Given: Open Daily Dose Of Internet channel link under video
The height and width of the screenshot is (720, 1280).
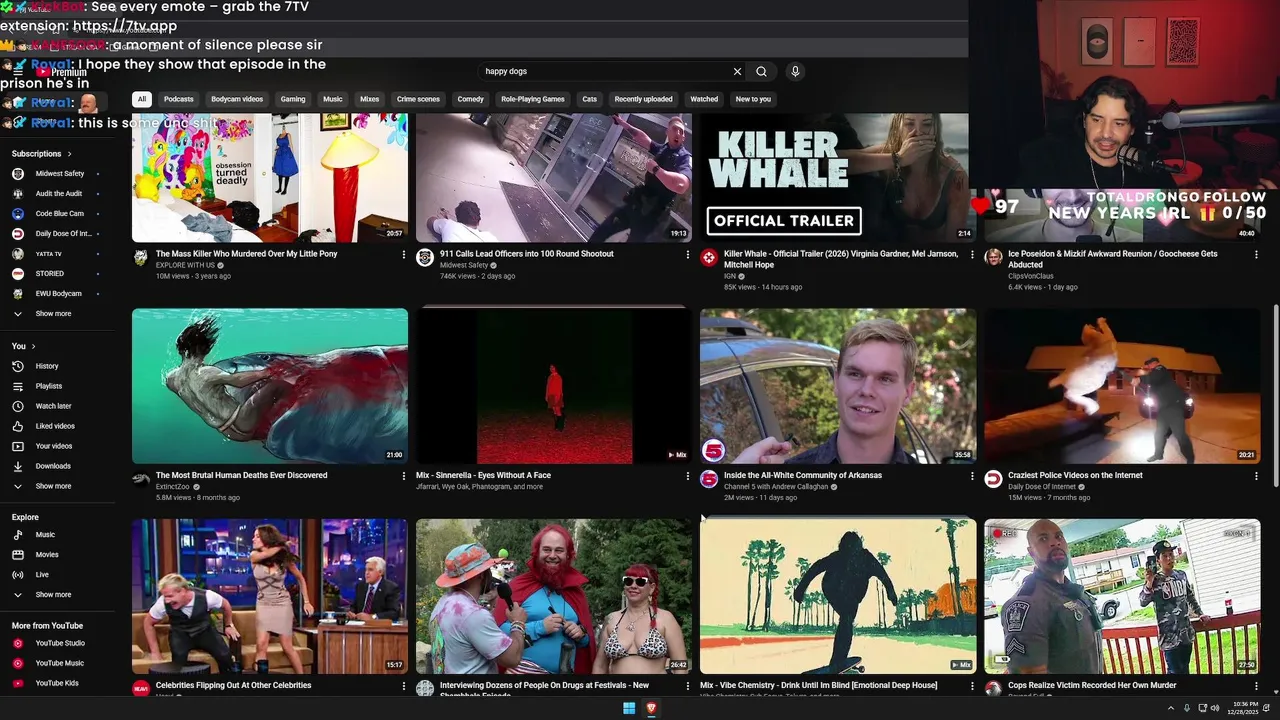Looking at the screenshot, I should tap(1042, 487).
